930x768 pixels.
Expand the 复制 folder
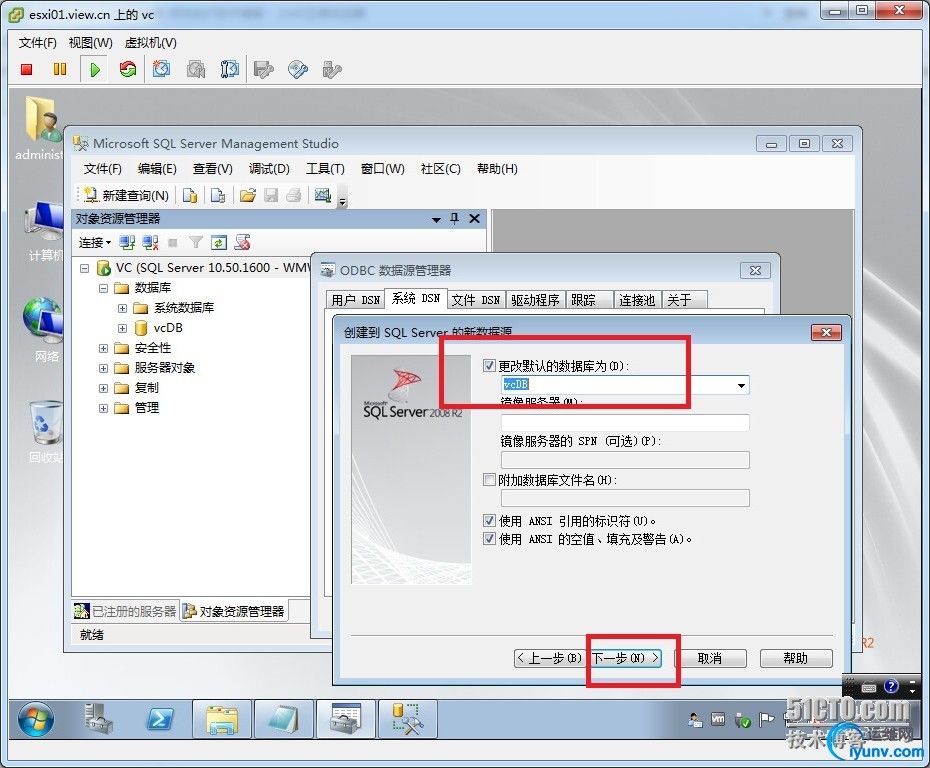point(103,388)
